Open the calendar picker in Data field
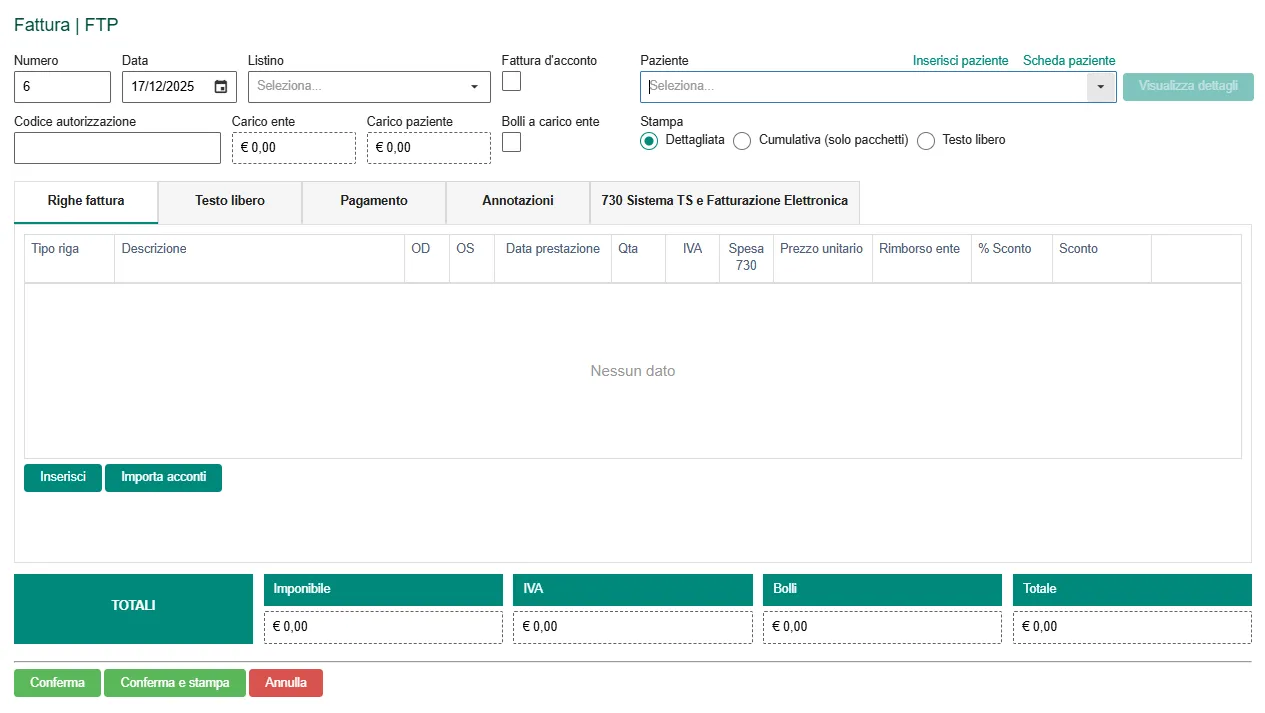Image resolution: width=1265 pixels, height=713 pixels. (x=221, y=87)
